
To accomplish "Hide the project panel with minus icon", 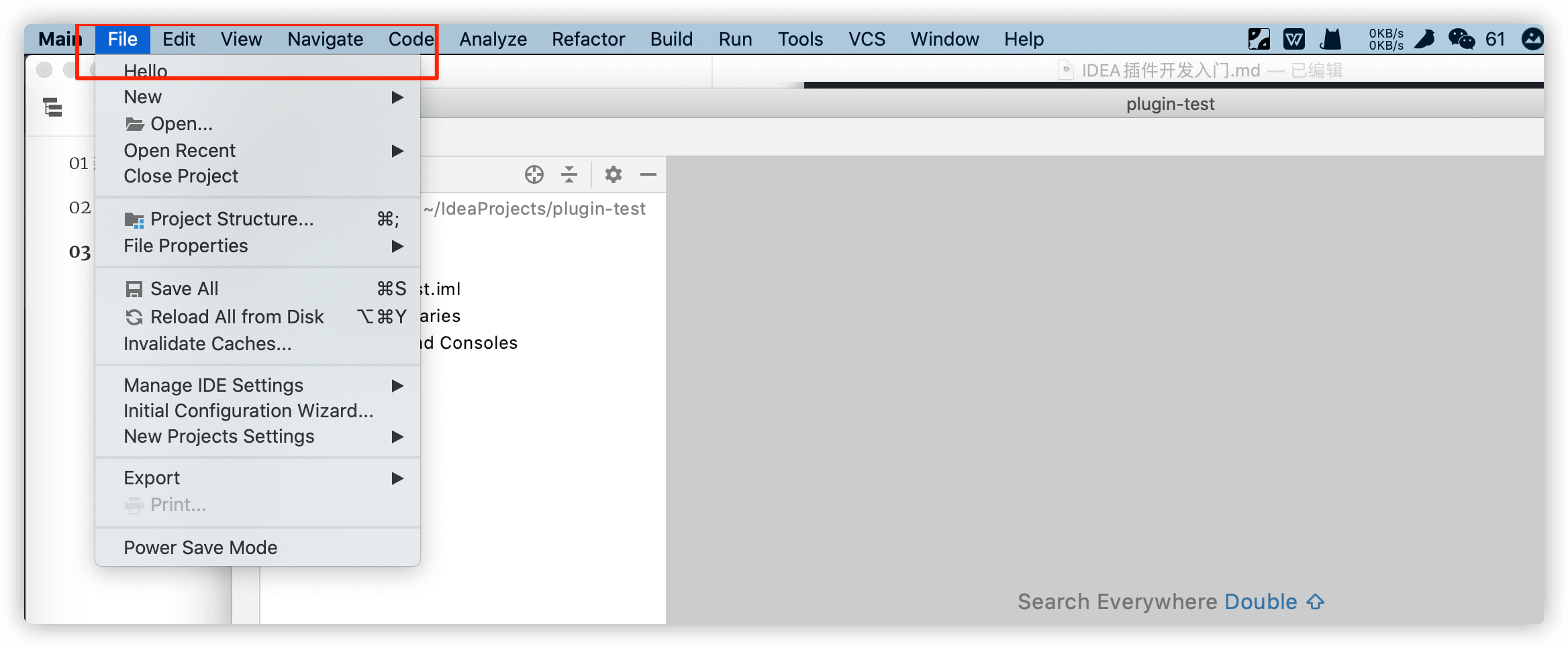I will pos(648,175).
